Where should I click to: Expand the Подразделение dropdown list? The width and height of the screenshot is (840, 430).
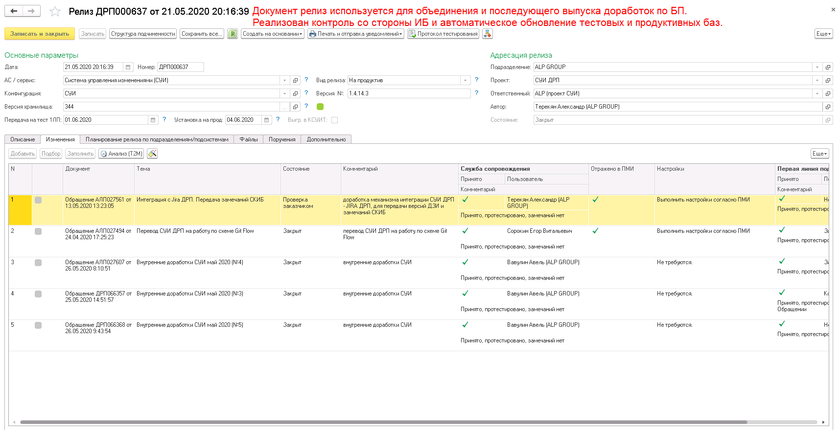(x=816, y=67)
